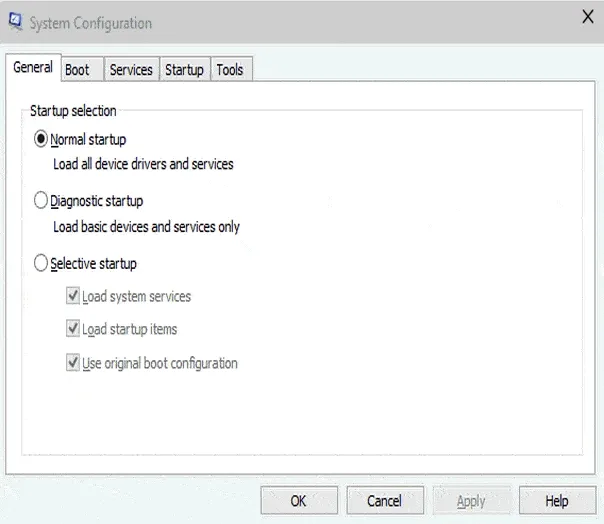Select the Startup tab
604x524 pixels.
click(184, 69)
